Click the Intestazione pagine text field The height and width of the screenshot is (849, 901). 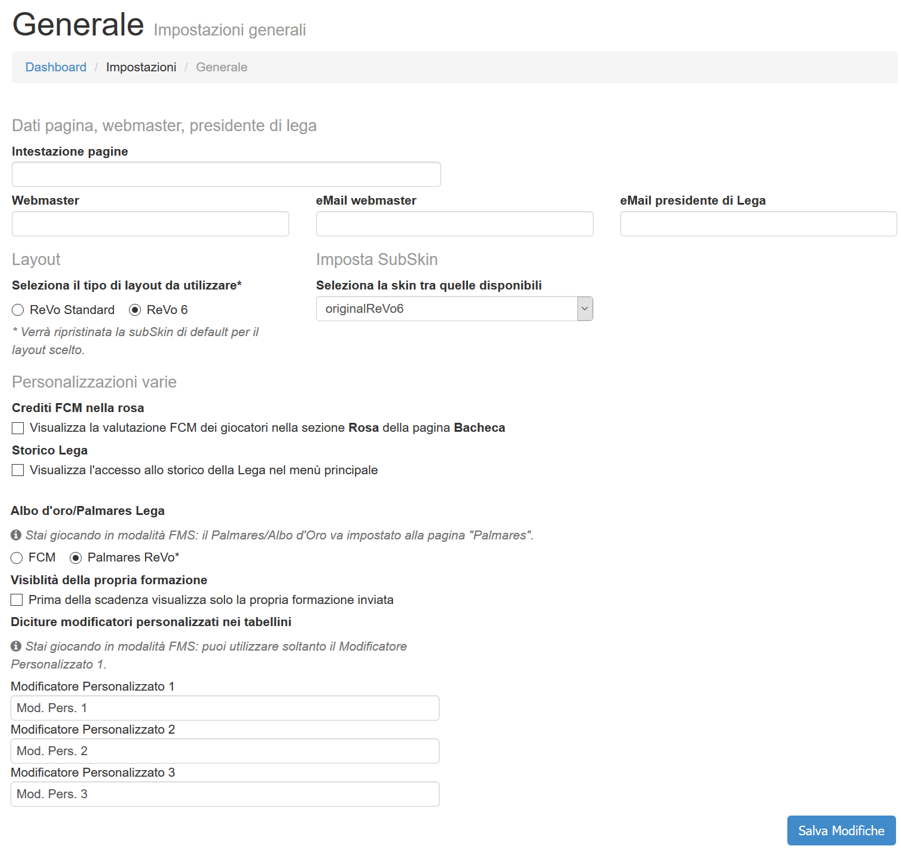[226, 174]
